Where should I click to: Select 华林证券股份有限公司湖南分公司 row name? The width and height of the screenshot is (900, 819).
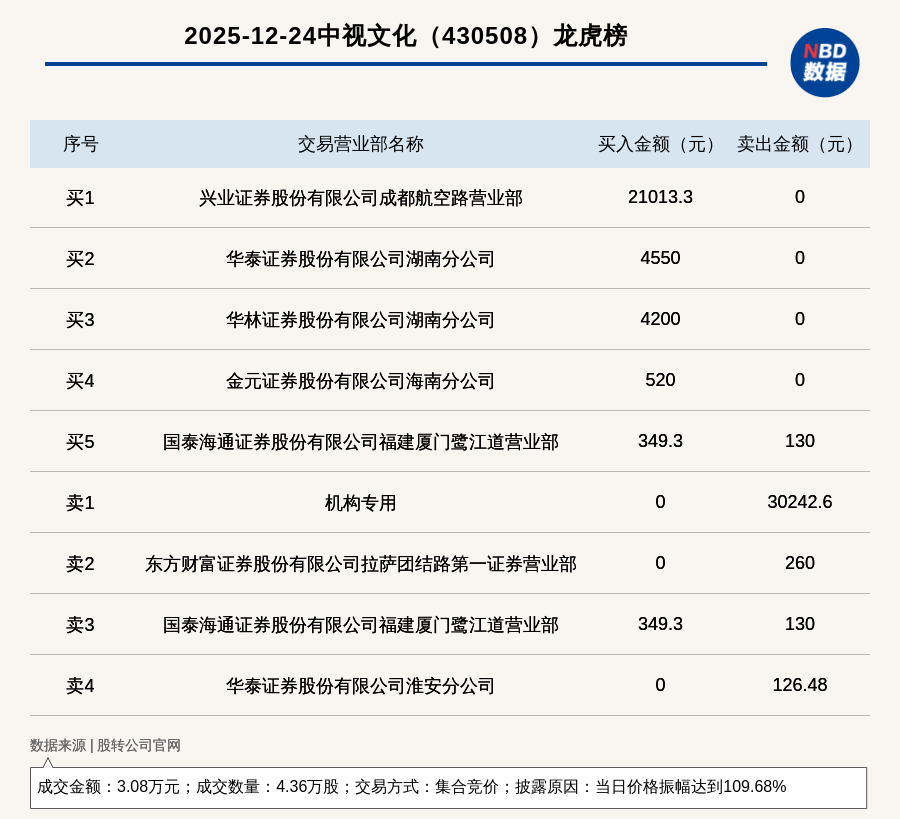click(360, 320)
